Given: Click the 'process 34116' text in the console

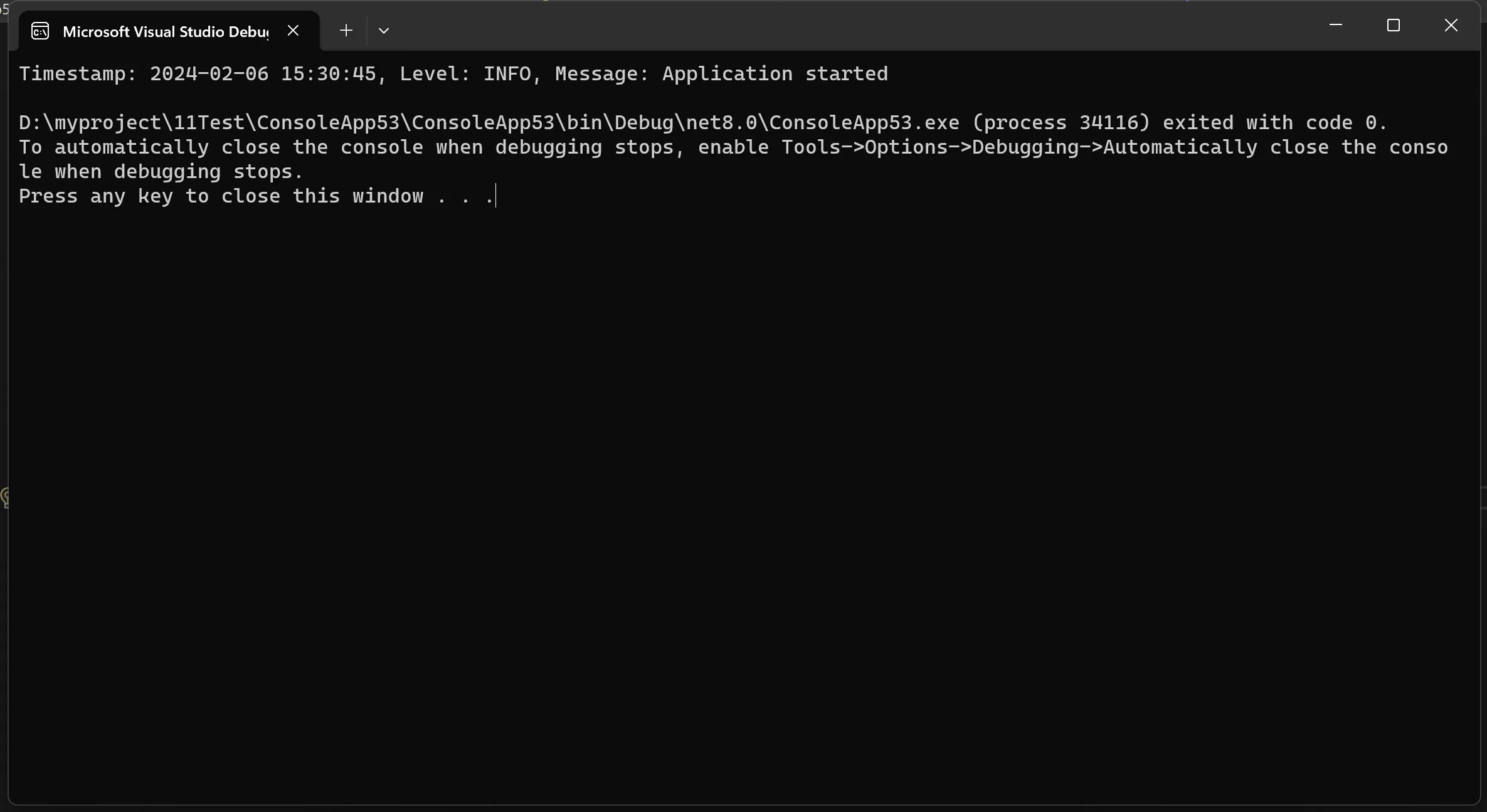Looking at the screenshot, I should click(x=1062, y=123).
